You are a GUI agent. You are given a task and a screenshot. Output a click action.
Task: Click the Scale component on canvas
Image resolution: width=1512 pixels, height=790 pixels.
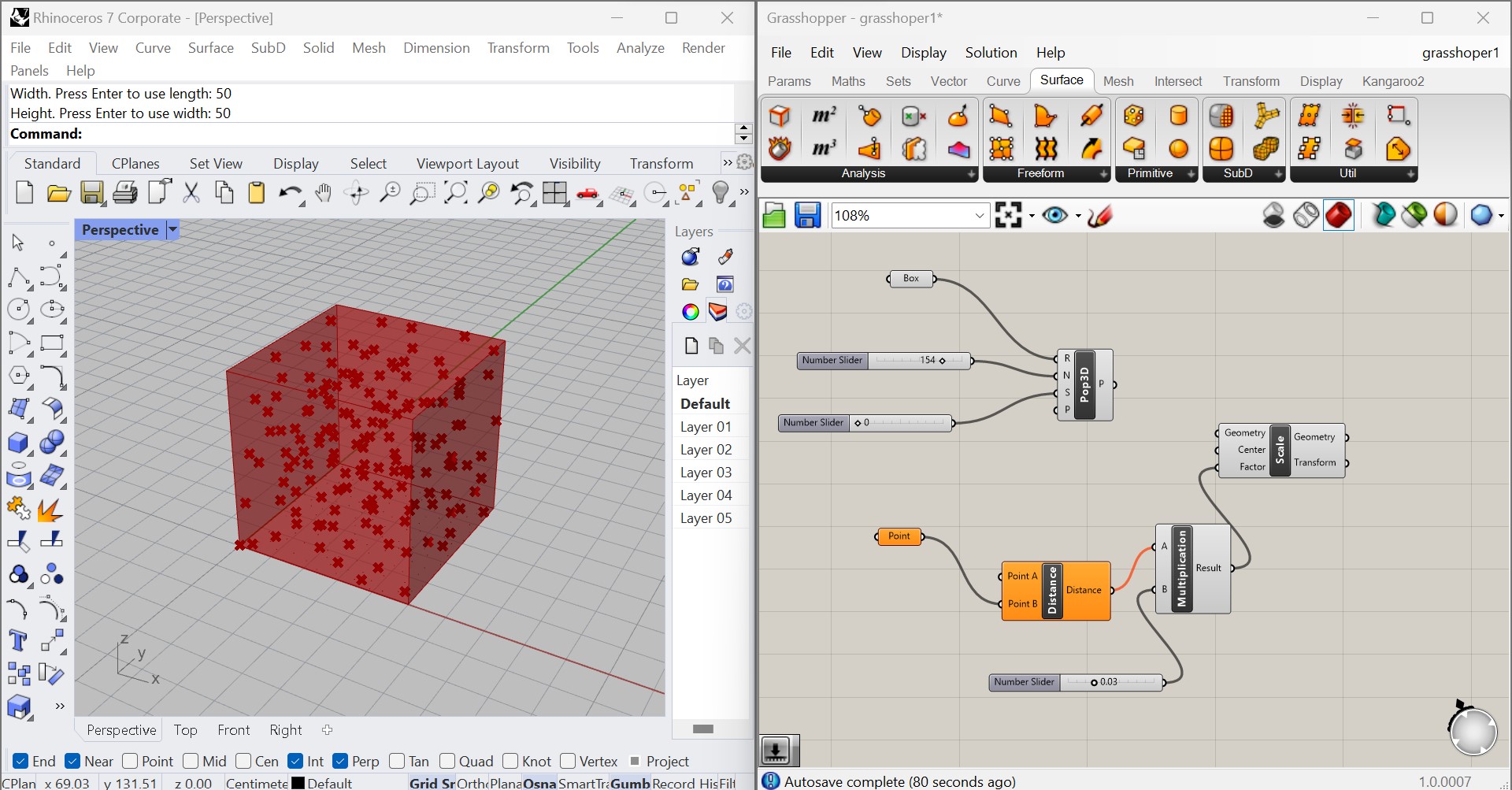pyautogui.click(x=1280, y=450)
